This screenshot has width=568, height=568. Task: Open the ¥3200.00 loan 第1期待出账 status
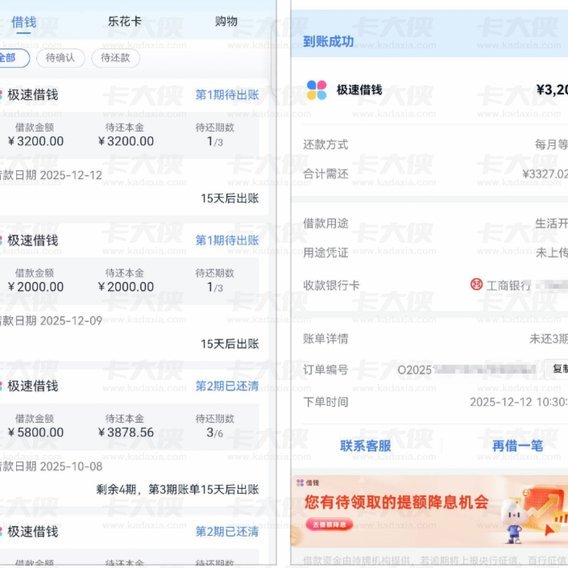(227, 95)
